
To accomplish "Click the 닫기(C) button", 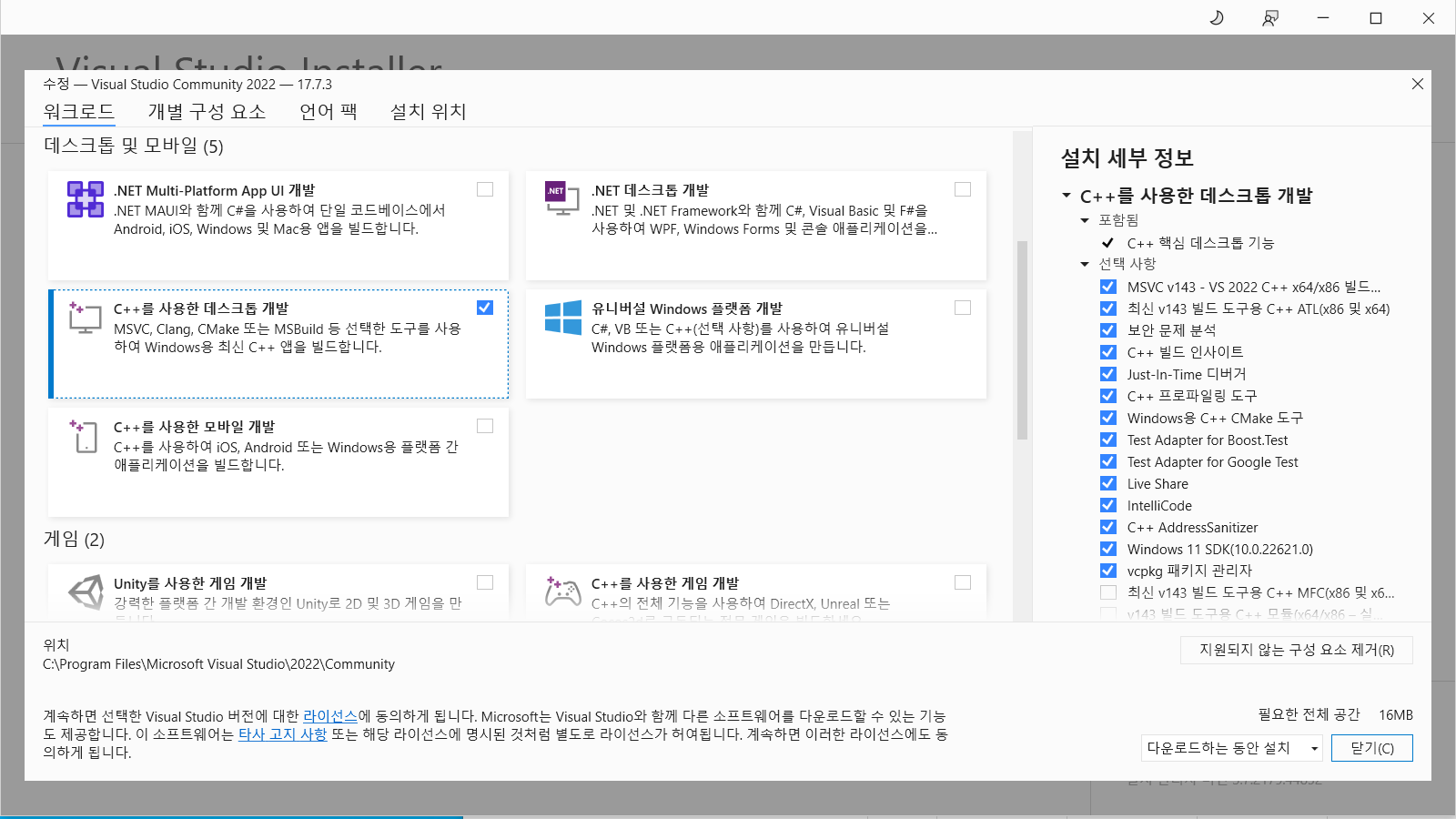I will click(x=1372, y=748).
